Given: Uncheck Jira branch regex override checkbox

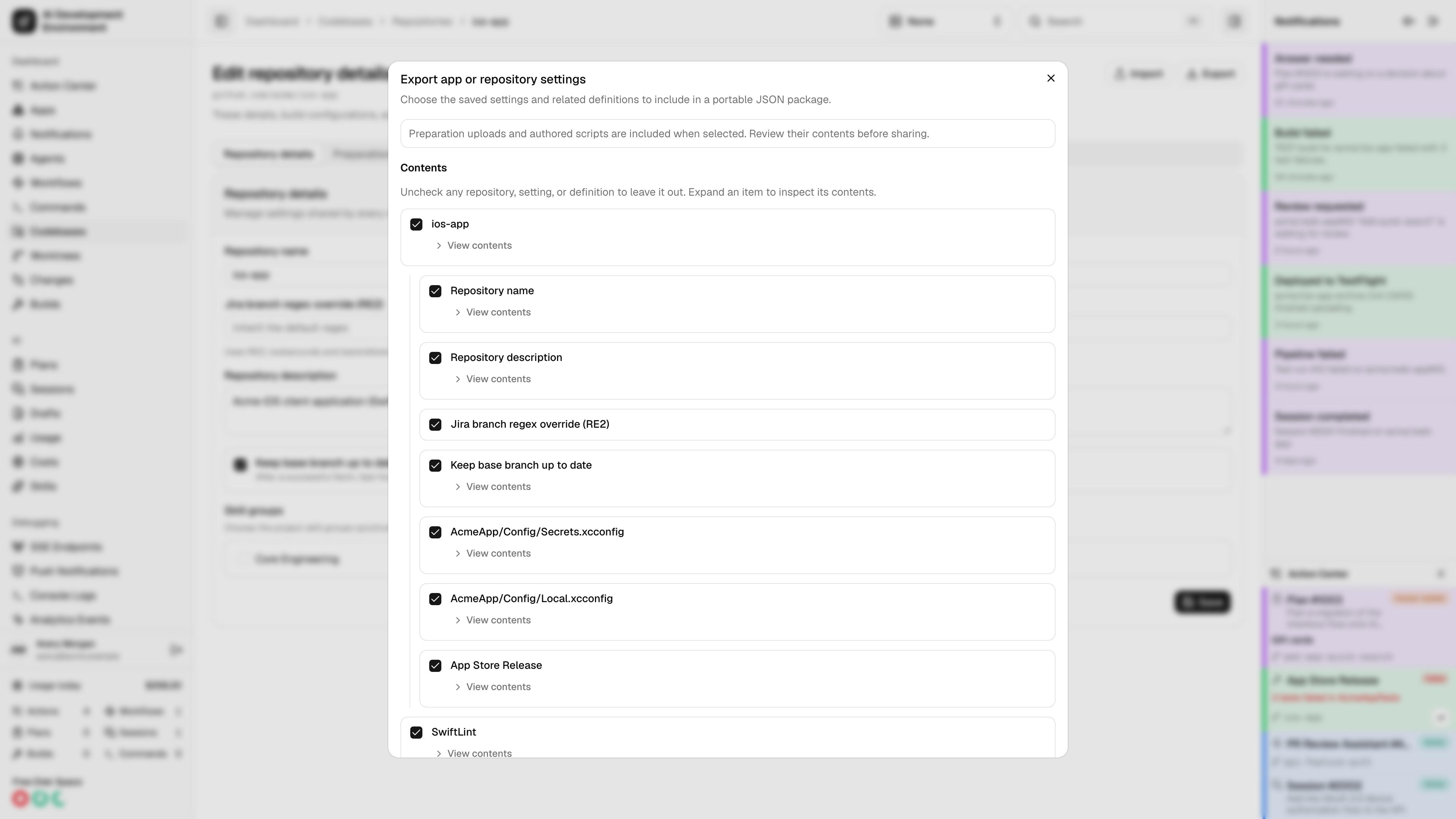Looking at the screenshot, I should pos(435,425).
